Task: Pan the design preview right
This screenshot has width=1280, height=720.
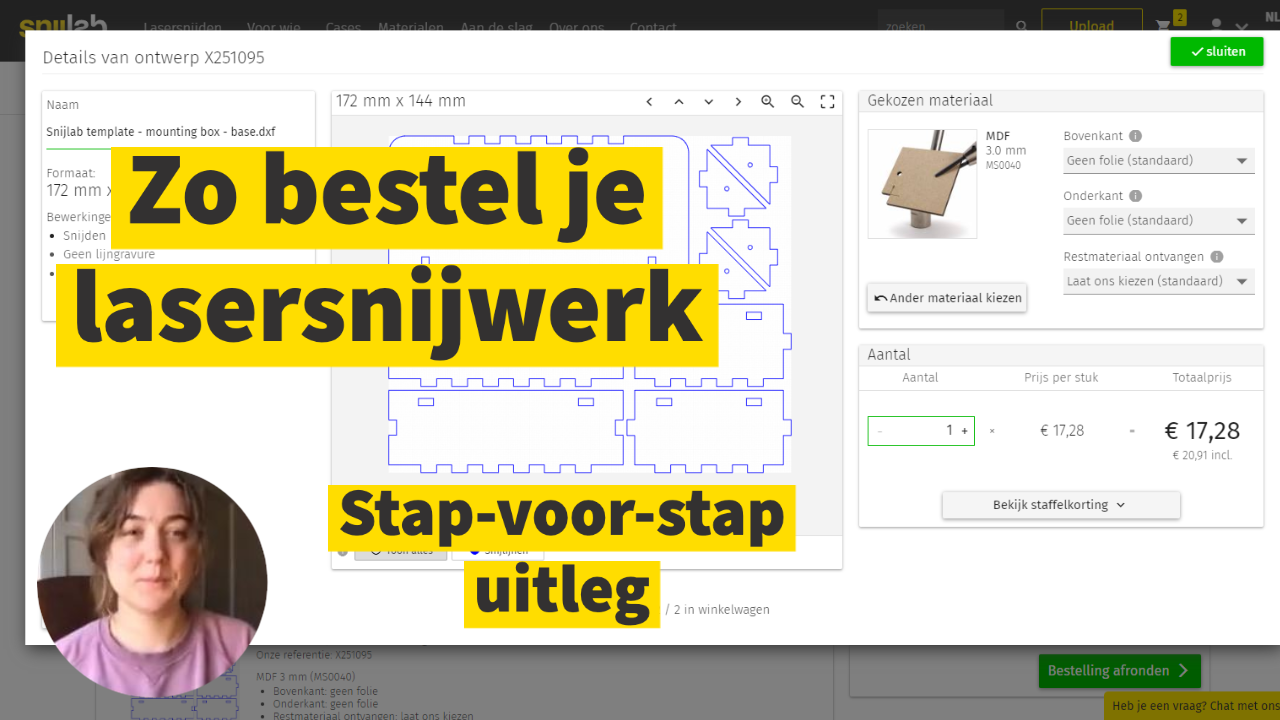Action: [738, 102]
